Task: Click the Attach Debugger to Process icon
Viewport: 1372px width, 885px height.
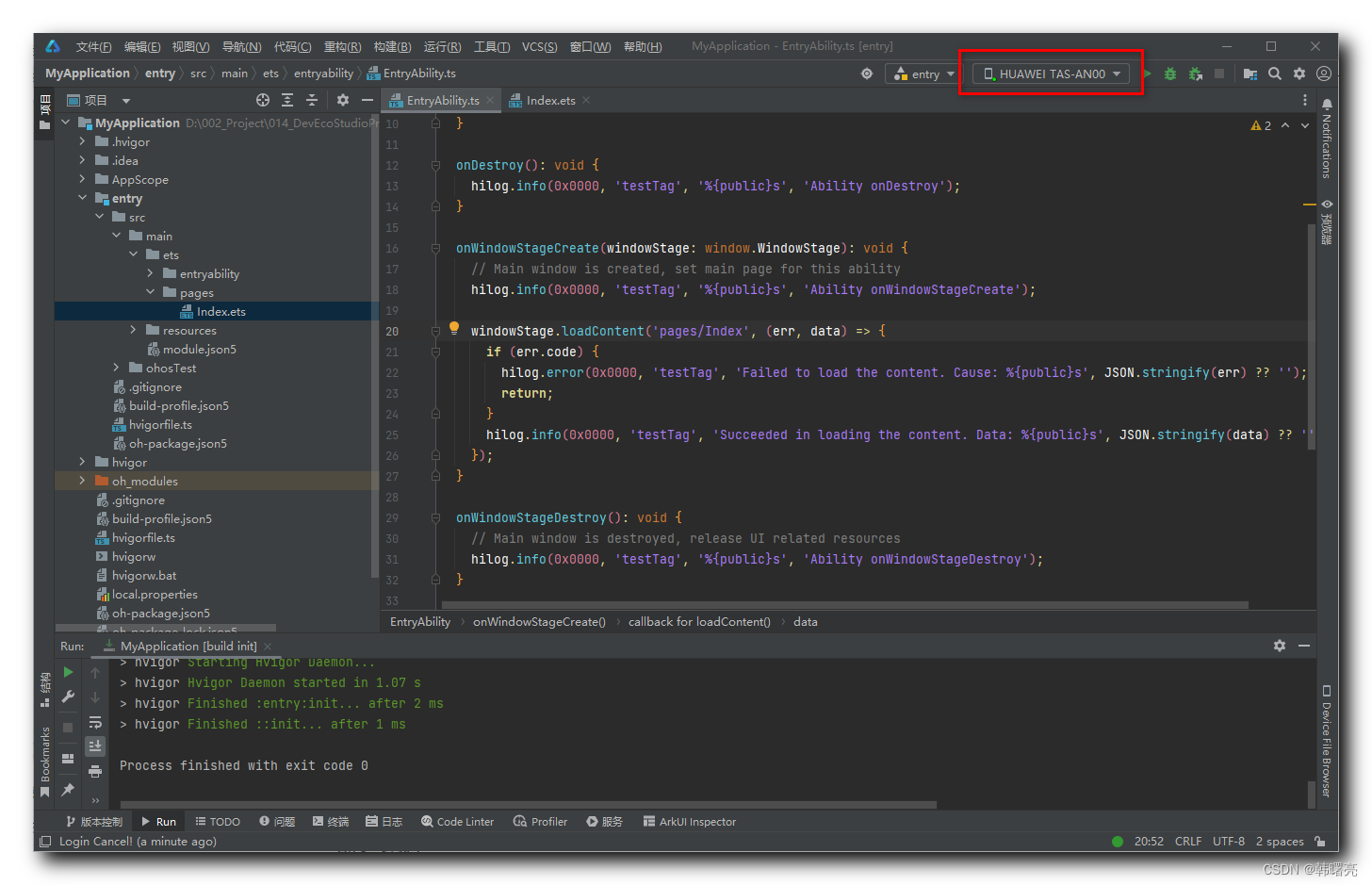Action: click(x=1195, y=74)
